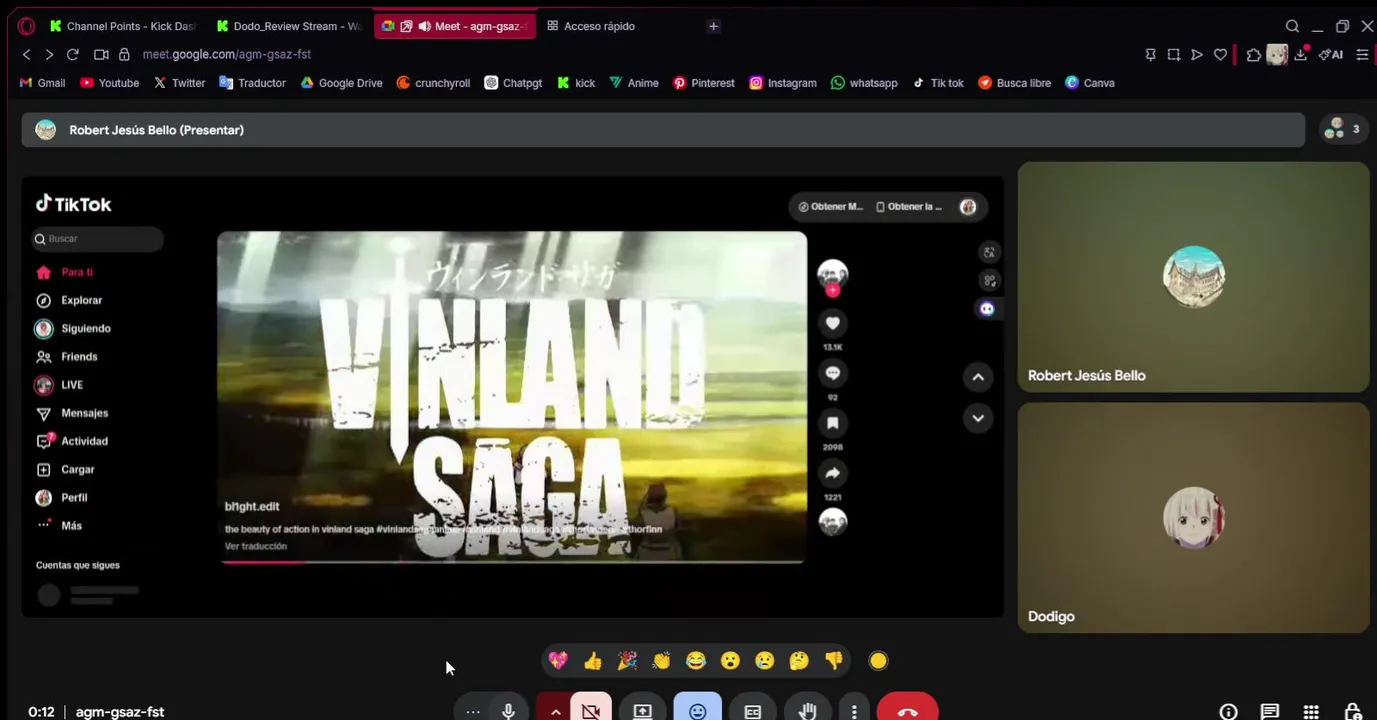Screen dimensions: 1377x720
Task: Pin the browser pinboard icon
Action: click(x=1150, y=55)
